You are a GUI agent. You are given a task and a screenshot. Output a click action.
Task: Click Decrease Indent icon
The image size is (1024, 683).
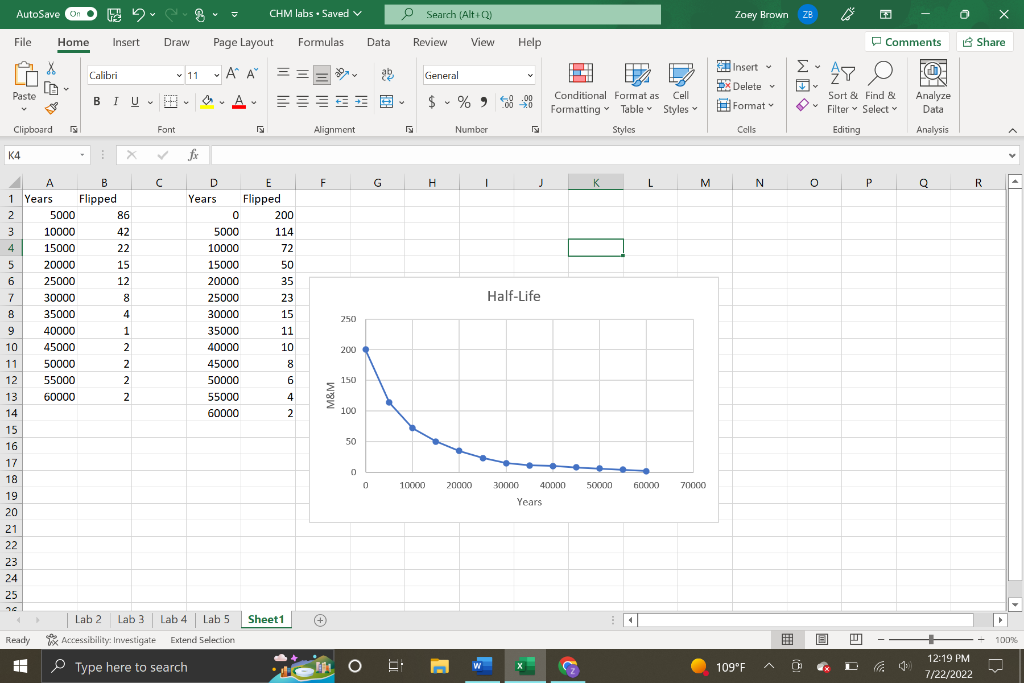coord(342,101)
